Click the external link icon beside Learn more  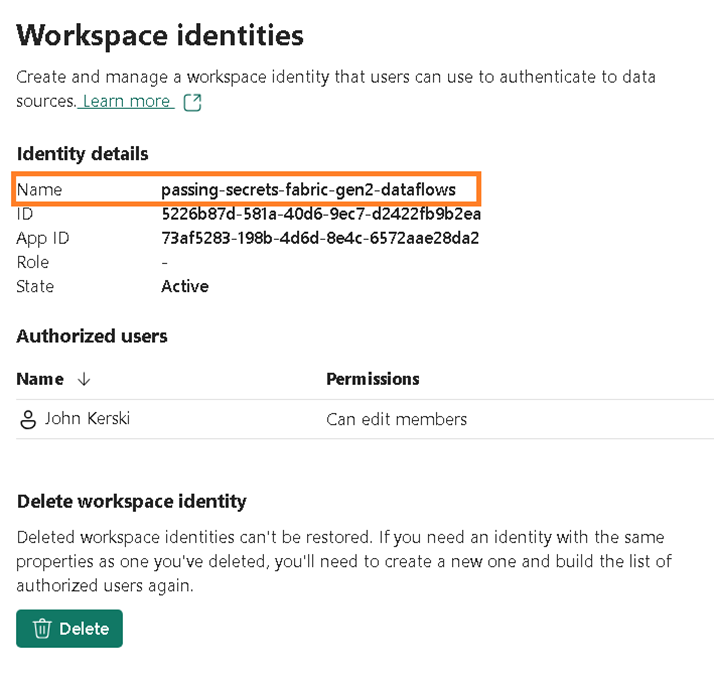192,102
